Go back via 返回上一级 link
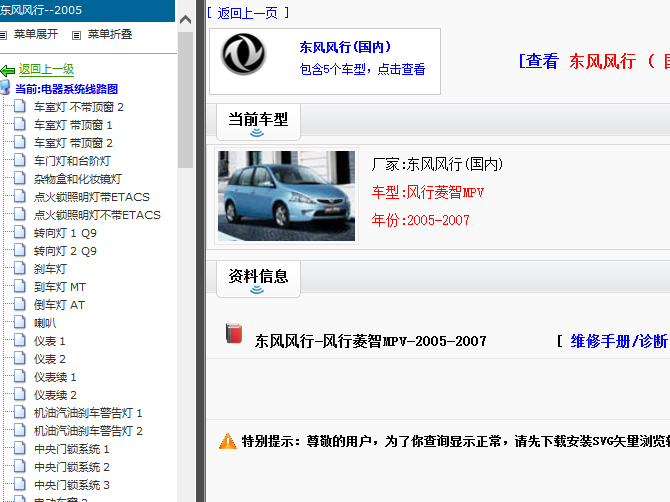Screen dimensions: 670x502 click(46, 69)
